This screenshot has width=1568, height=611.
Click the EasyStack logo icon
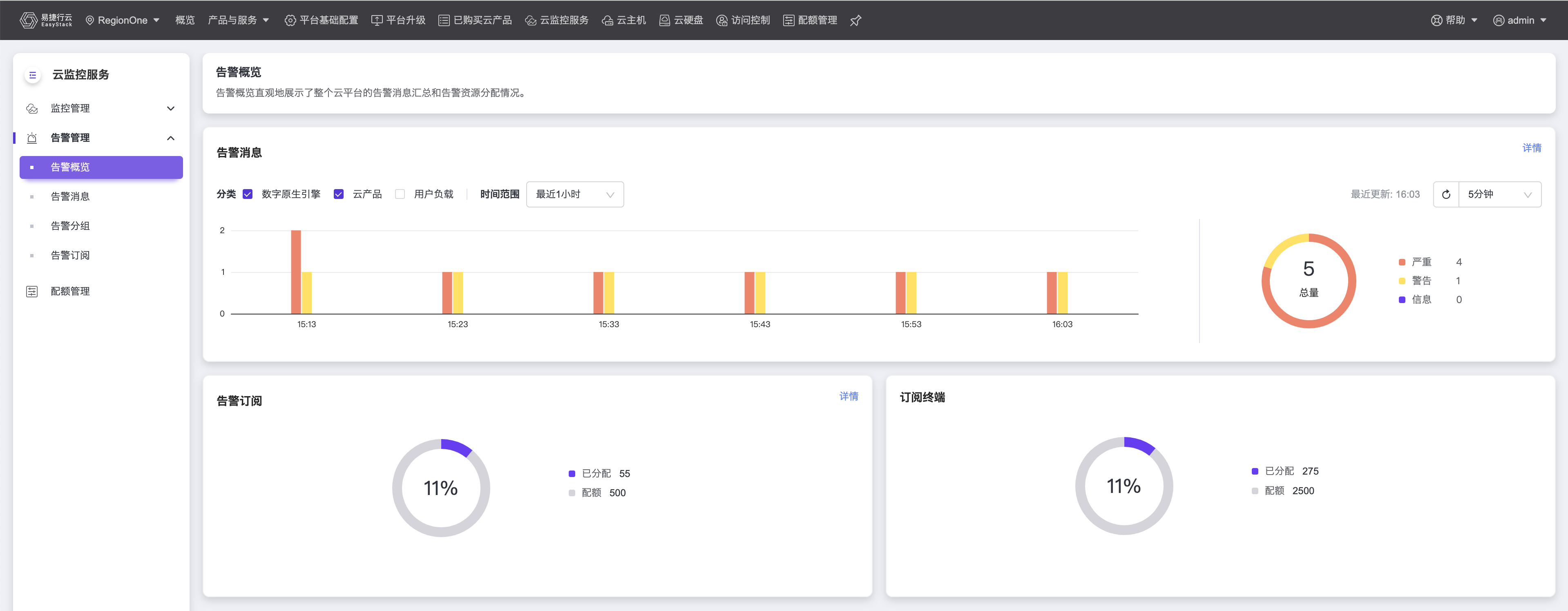pos(28,20)
